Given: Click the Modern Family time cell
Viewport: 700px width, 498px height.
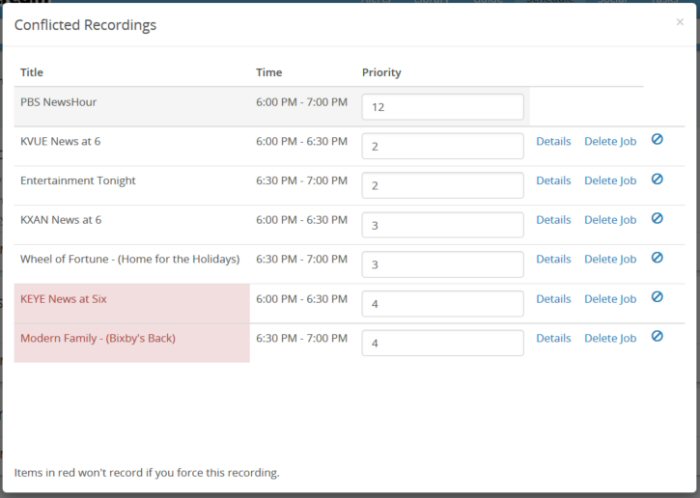Looking at the screenshot, I should point(302,338).
